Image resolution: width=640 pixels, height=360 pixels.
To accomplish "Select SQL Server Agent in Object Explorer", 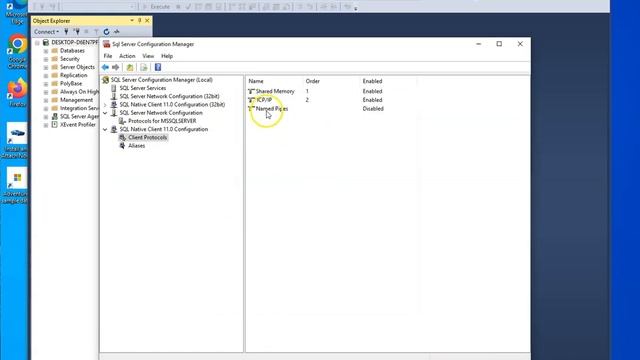I will coord(79,117).
